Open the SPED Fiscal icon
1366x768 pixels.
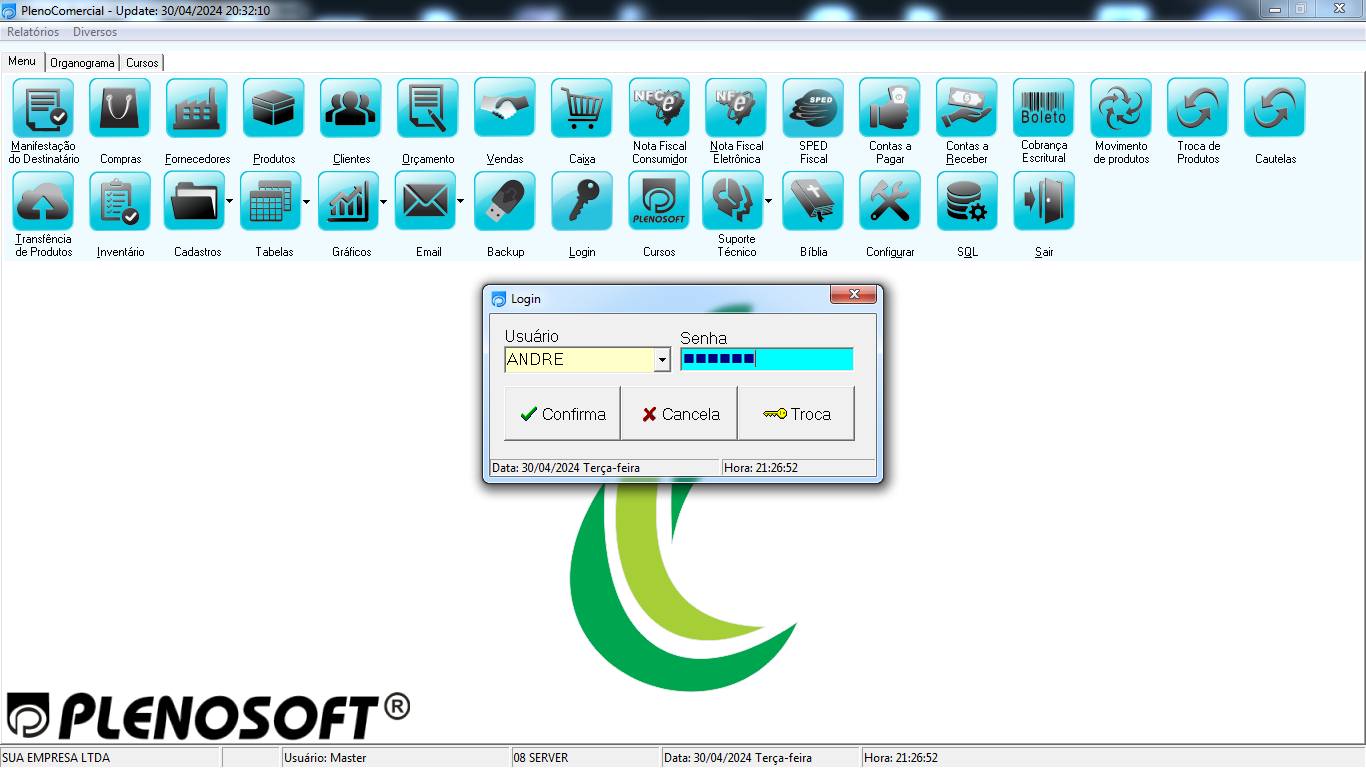[813, 107]
